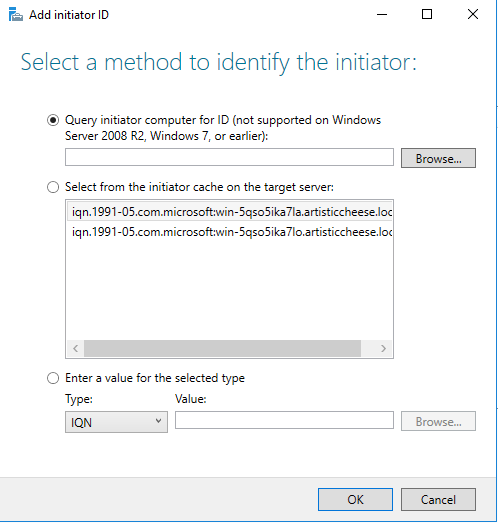Screen dimensions: 498x523
Task: Close the Add initiator ID dialog
Action: pos(473,14)
